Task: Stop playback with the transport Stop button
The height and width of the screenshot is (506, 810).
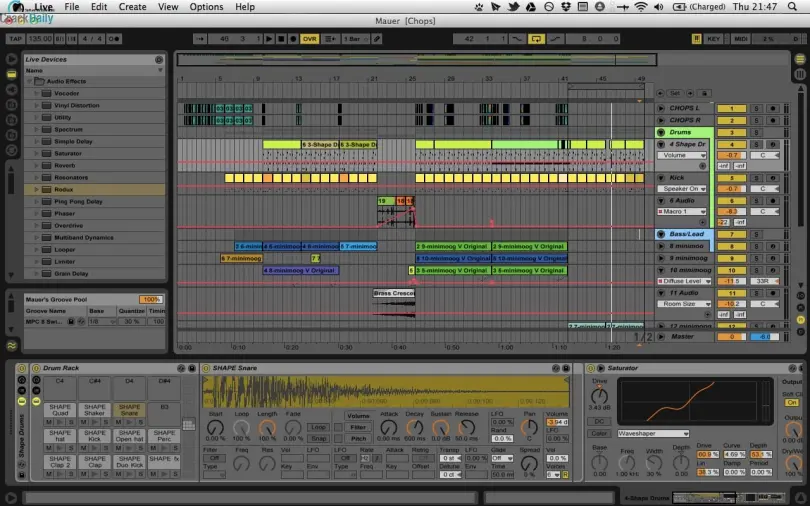Action: click(281, 39)
